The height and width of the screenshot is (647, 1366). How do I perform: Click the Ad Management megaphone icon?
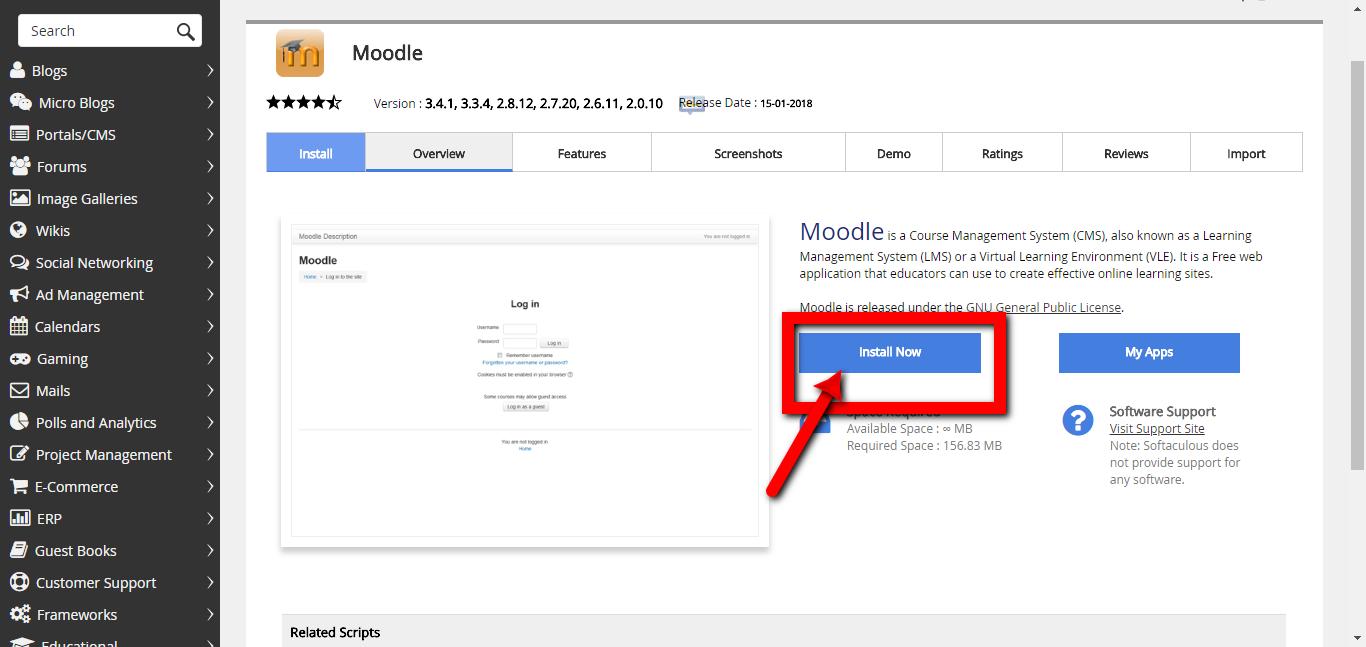19,294
